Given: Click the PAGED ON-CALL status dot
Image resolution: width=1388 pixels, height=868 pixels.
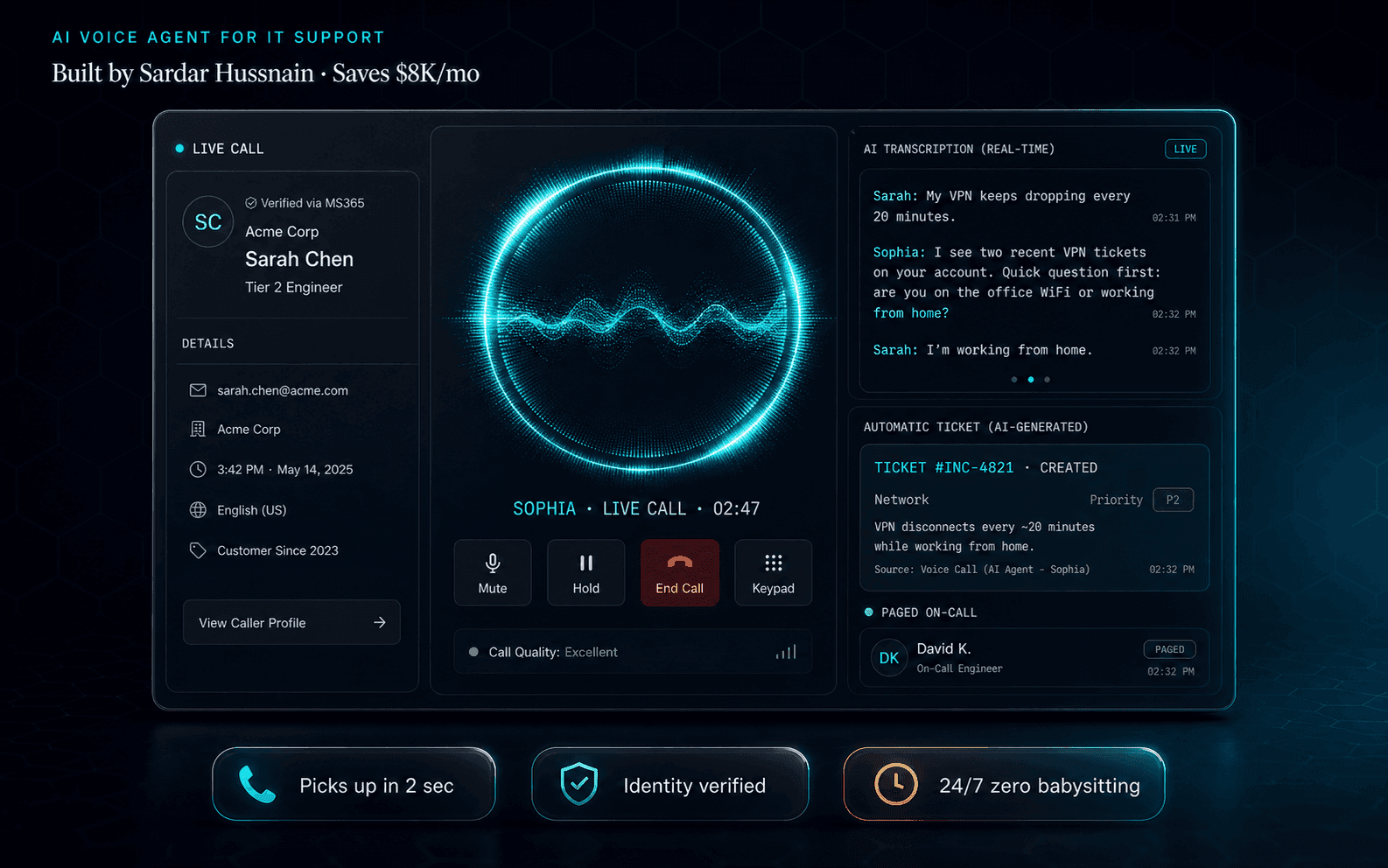Looking at the screenshot, I should 869,612.
